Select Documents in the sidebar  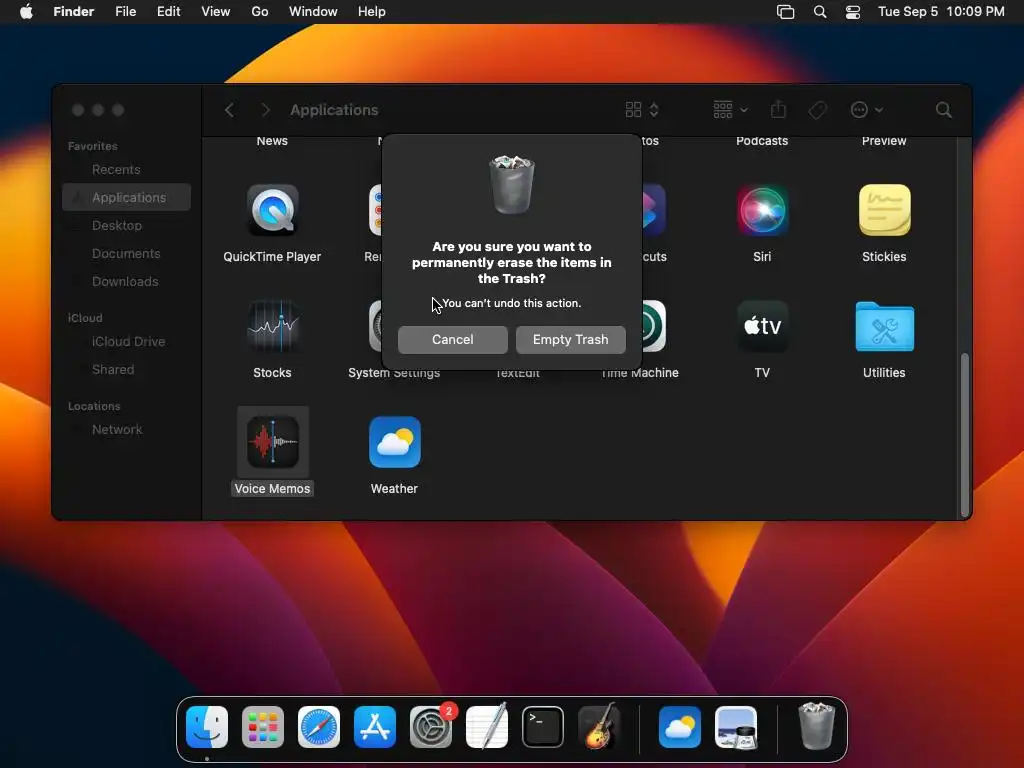(x=127, y=253)
